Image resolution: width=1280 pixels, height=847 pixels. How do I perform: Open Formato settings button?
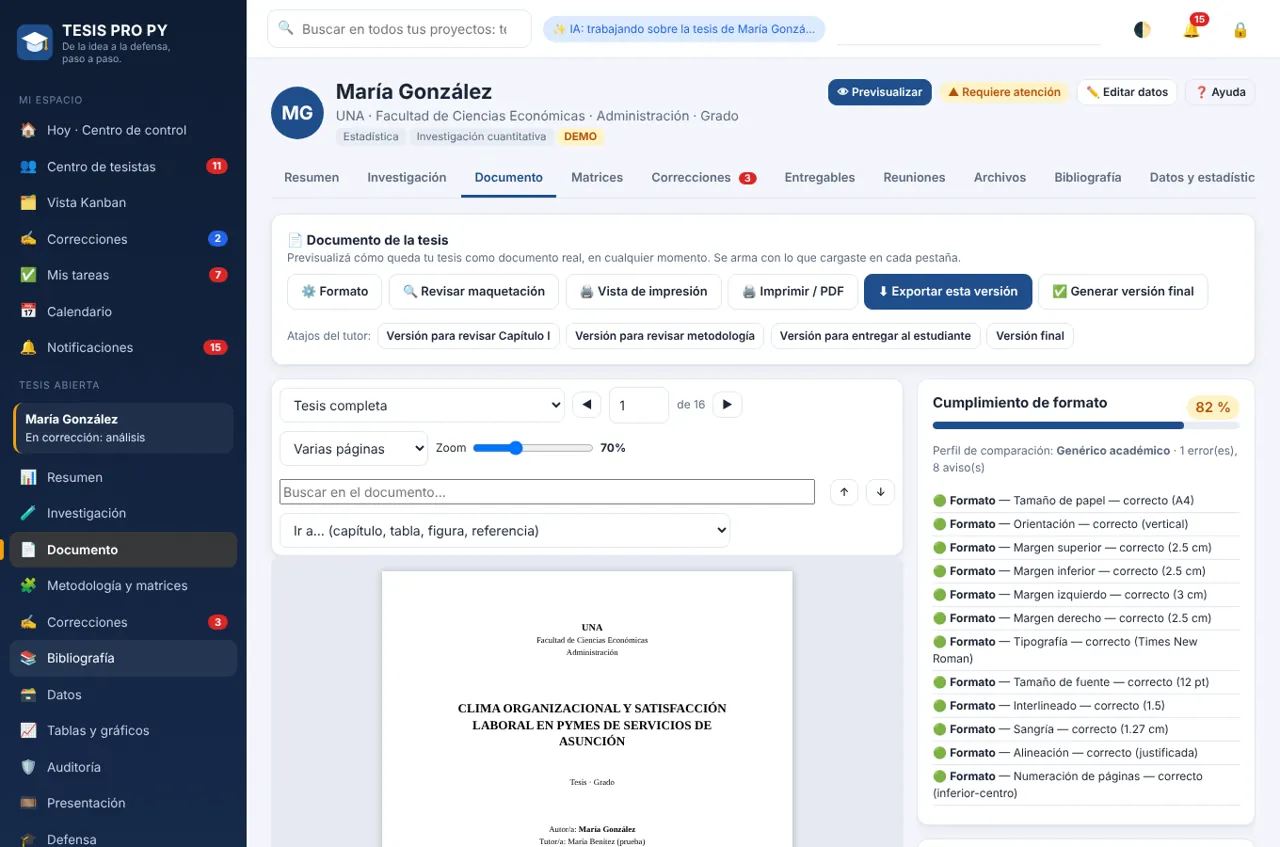(334, 292)
